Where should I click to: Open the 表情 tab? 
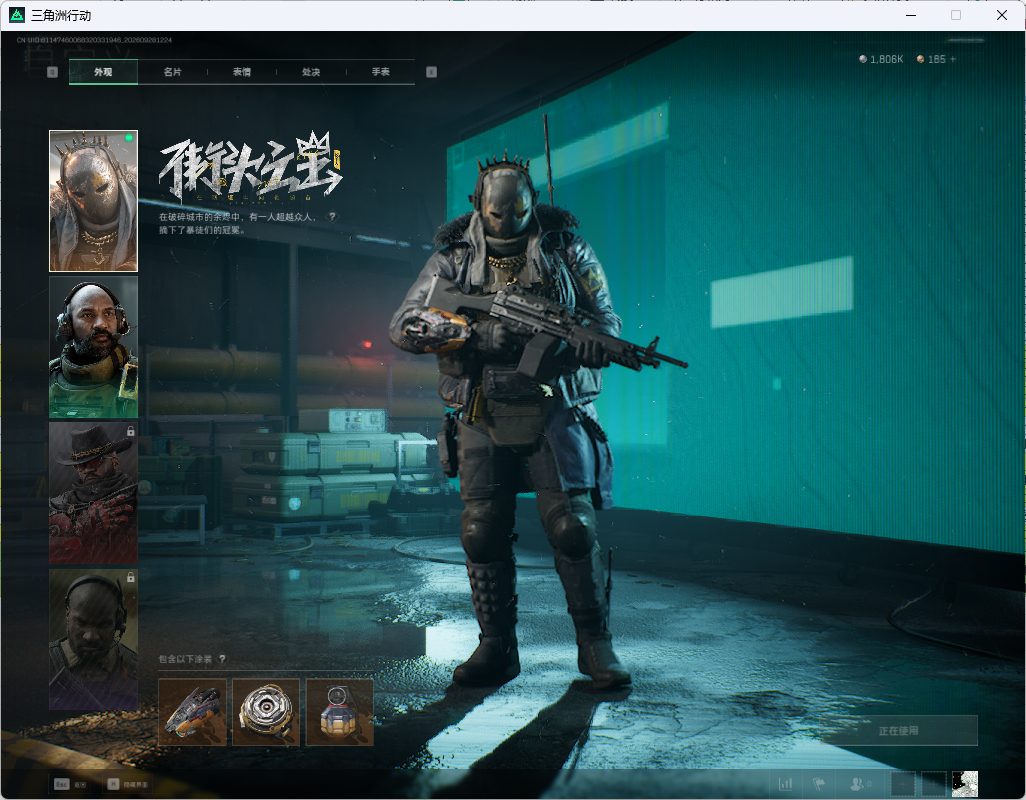coord(242,72)
